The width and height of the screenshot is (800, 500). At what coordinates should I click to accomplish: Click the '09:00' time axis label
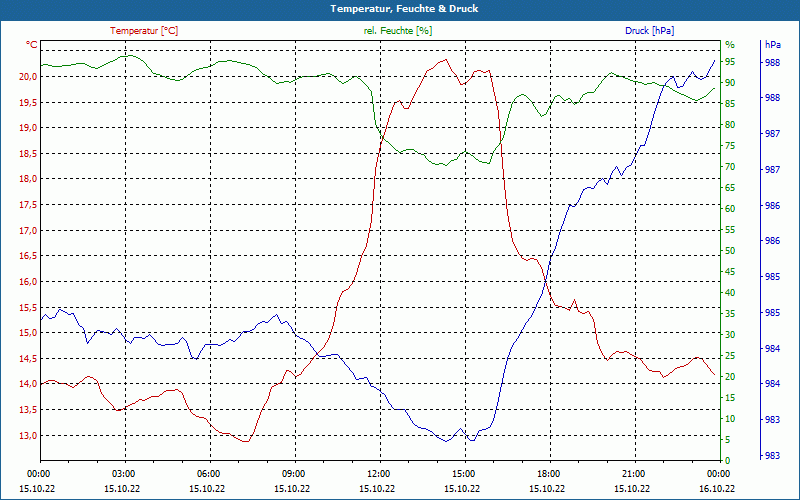(x=292, y=473)
